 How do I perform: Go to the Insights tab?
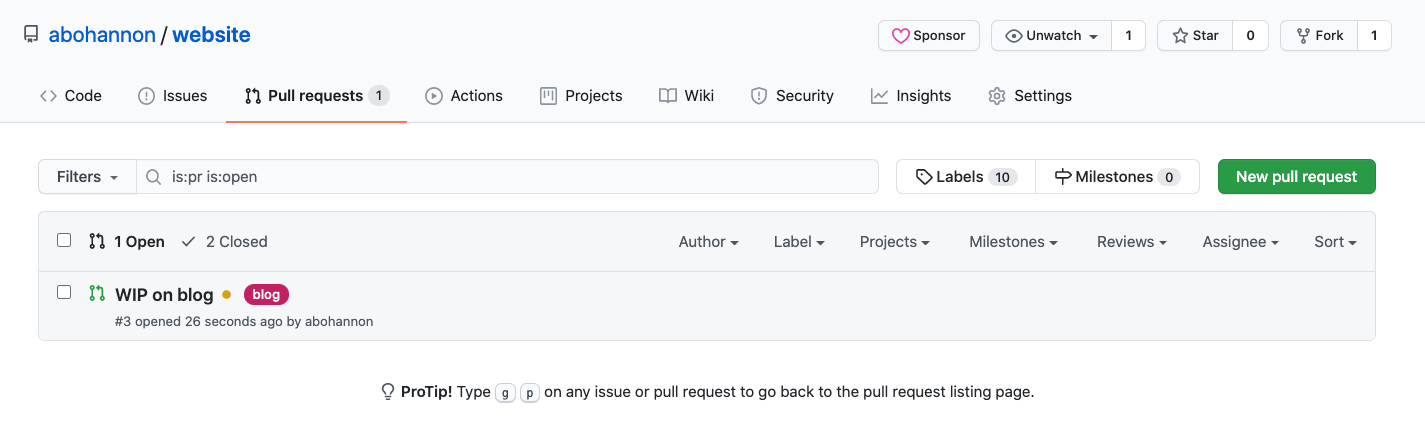click(x=911, y=96)
